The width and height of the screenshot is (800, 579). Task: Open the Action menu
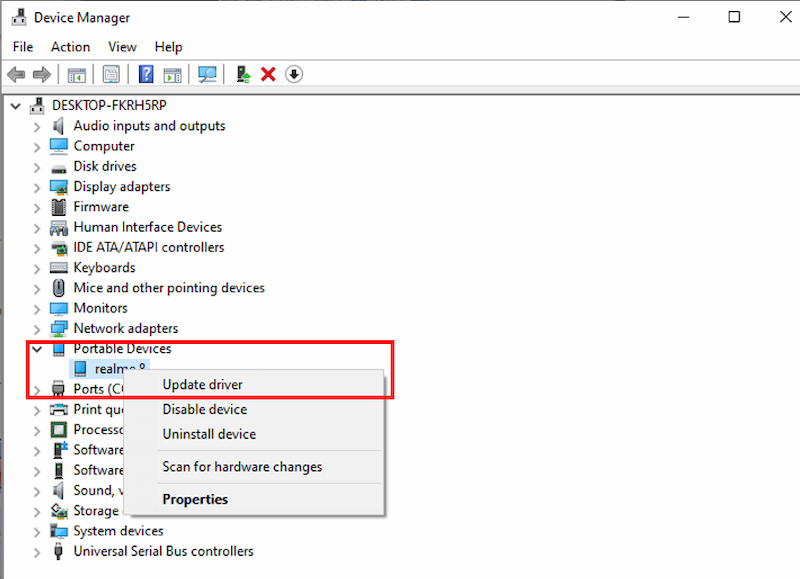point(70,47)
